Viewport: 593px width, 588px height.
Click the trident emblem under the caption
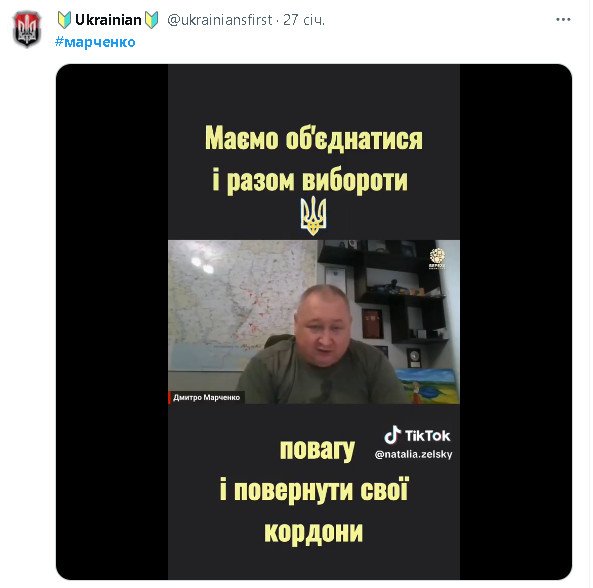click(313, 216)
